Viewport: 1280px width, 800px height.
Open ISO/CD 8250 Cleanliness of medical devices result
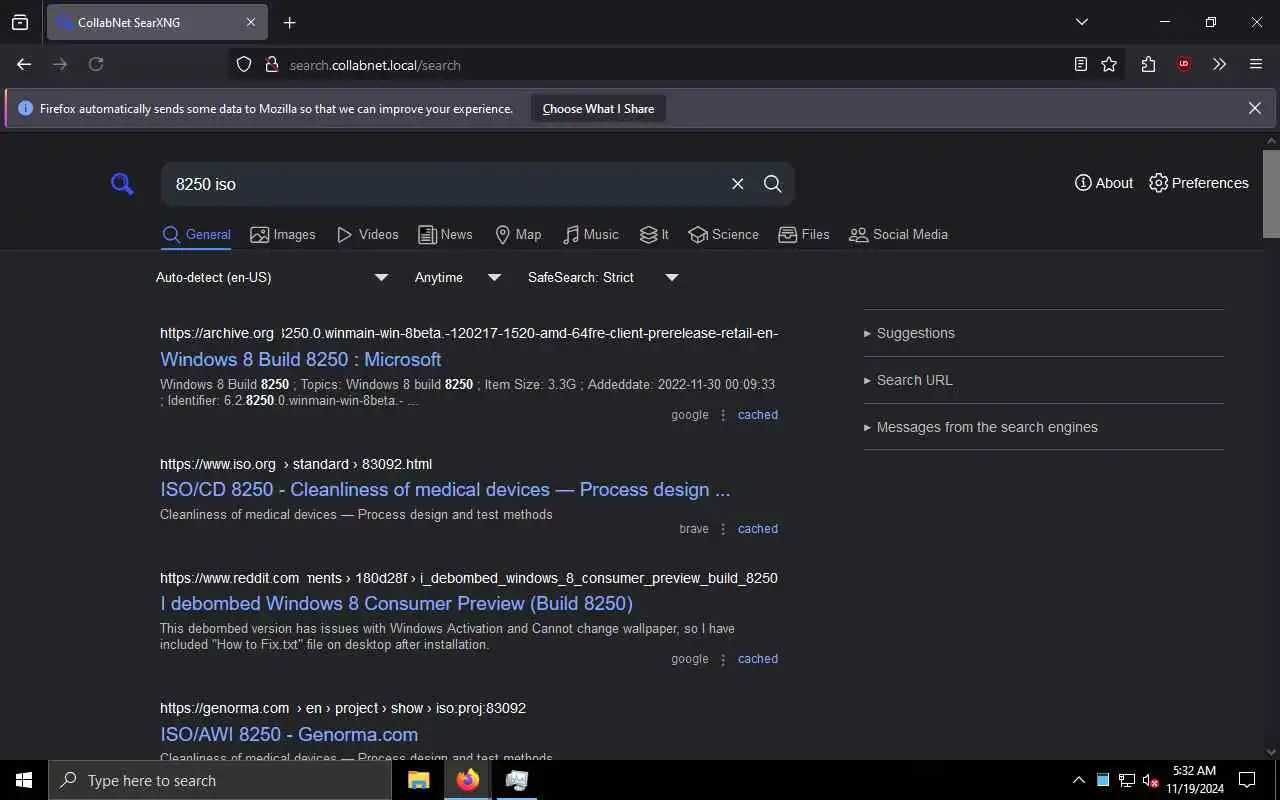click(445, 489)
